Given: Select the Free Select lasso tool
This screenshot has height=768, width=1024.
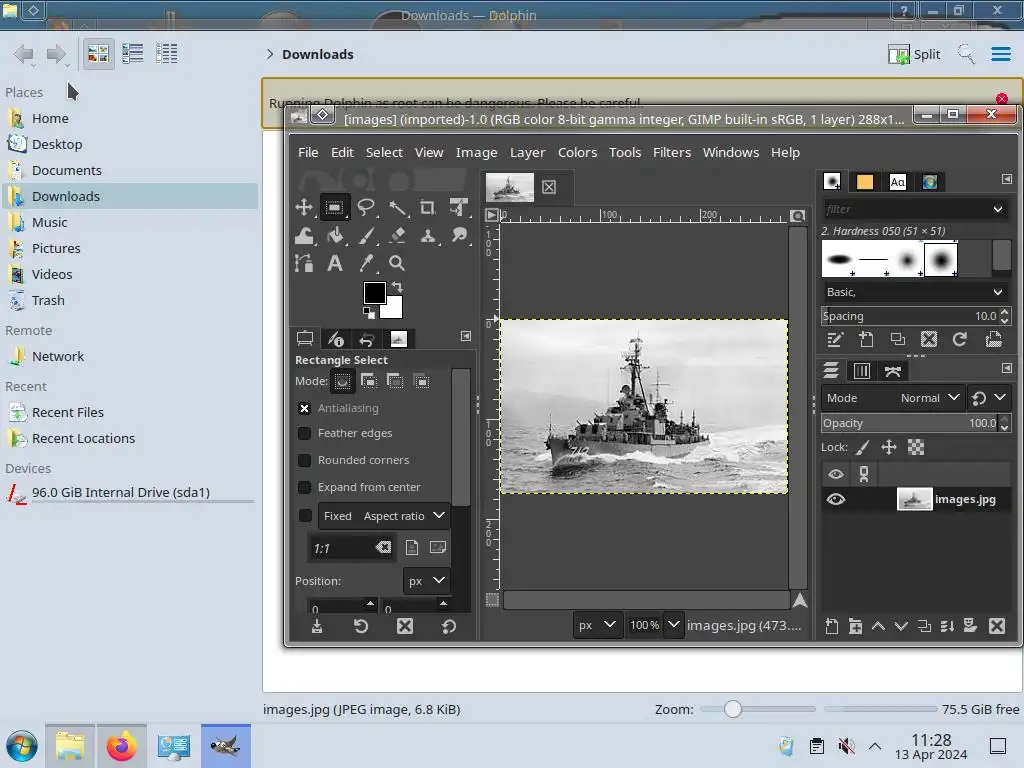Looking at the screenshot, I should pos(366,208).
